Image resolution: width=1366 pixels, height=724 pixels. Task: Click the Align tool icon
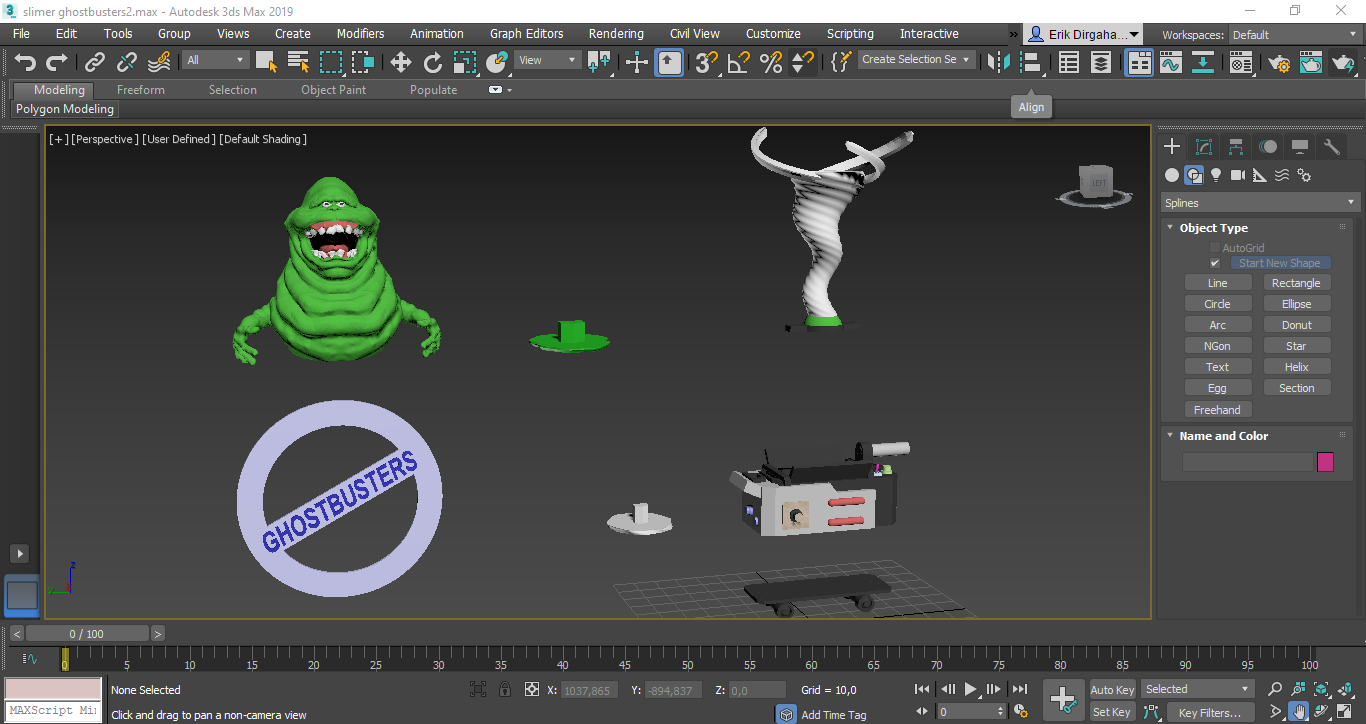coord(1031,62)
